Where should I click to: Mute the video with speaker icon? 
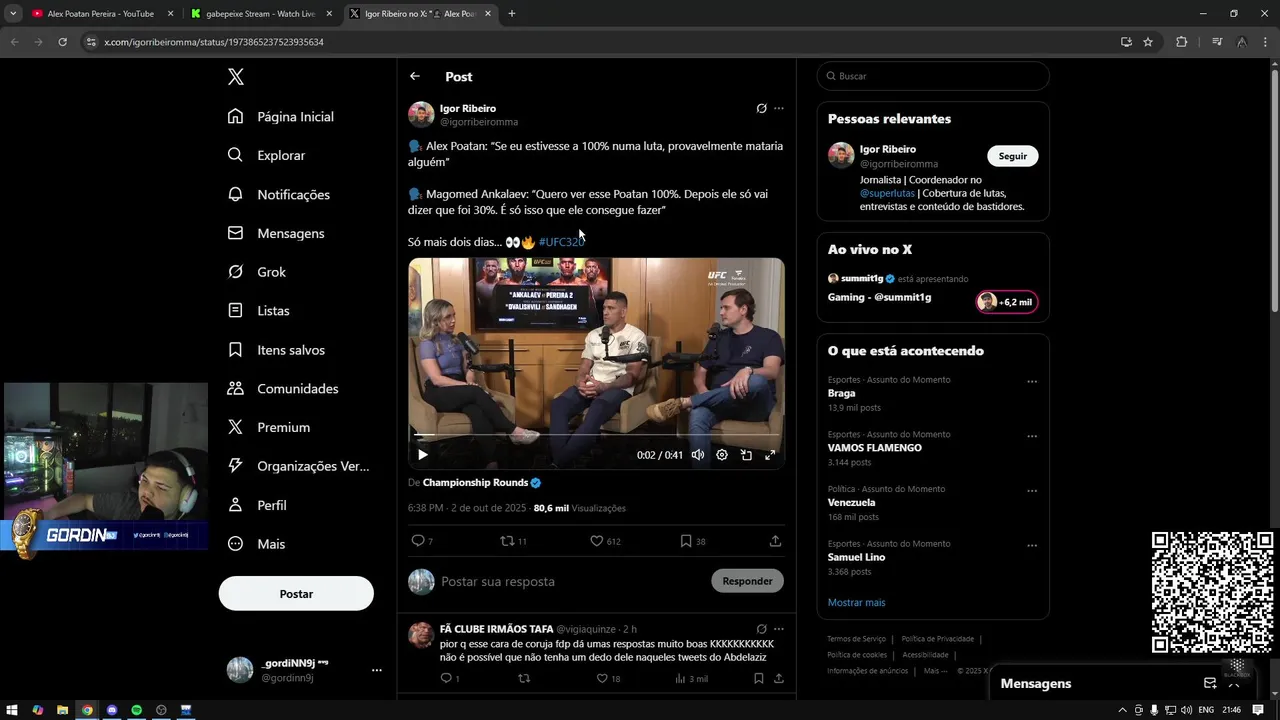(698, 455)
